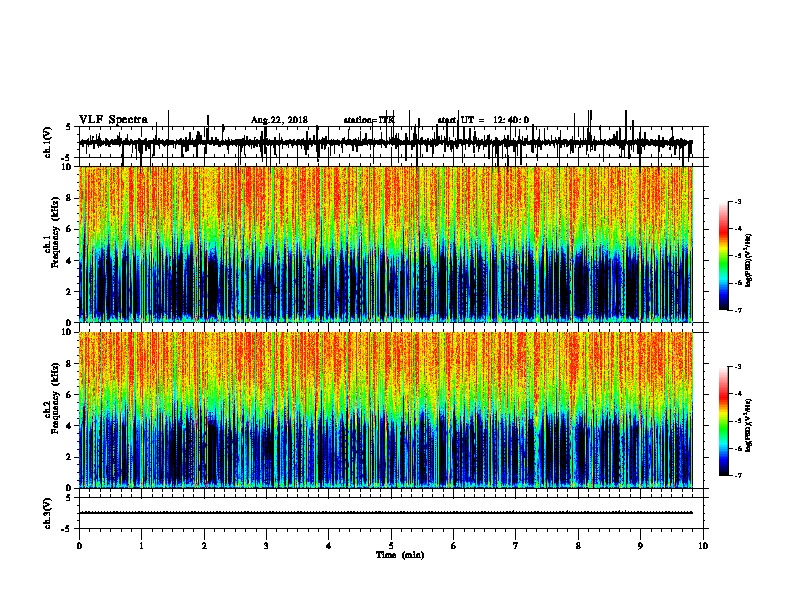Click the "VLF Spectra" plot title
The image size is (792, 612).
(x=113, y=120)
